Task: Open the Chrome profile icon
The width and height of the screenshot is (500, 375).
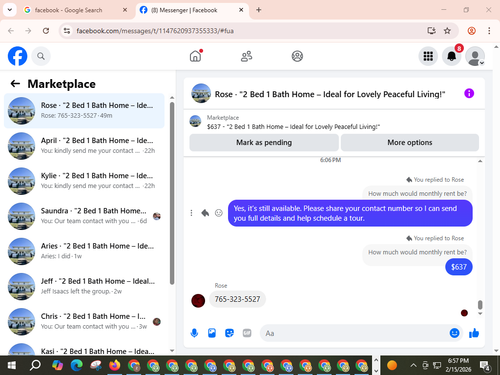Action: pos(471,31)
